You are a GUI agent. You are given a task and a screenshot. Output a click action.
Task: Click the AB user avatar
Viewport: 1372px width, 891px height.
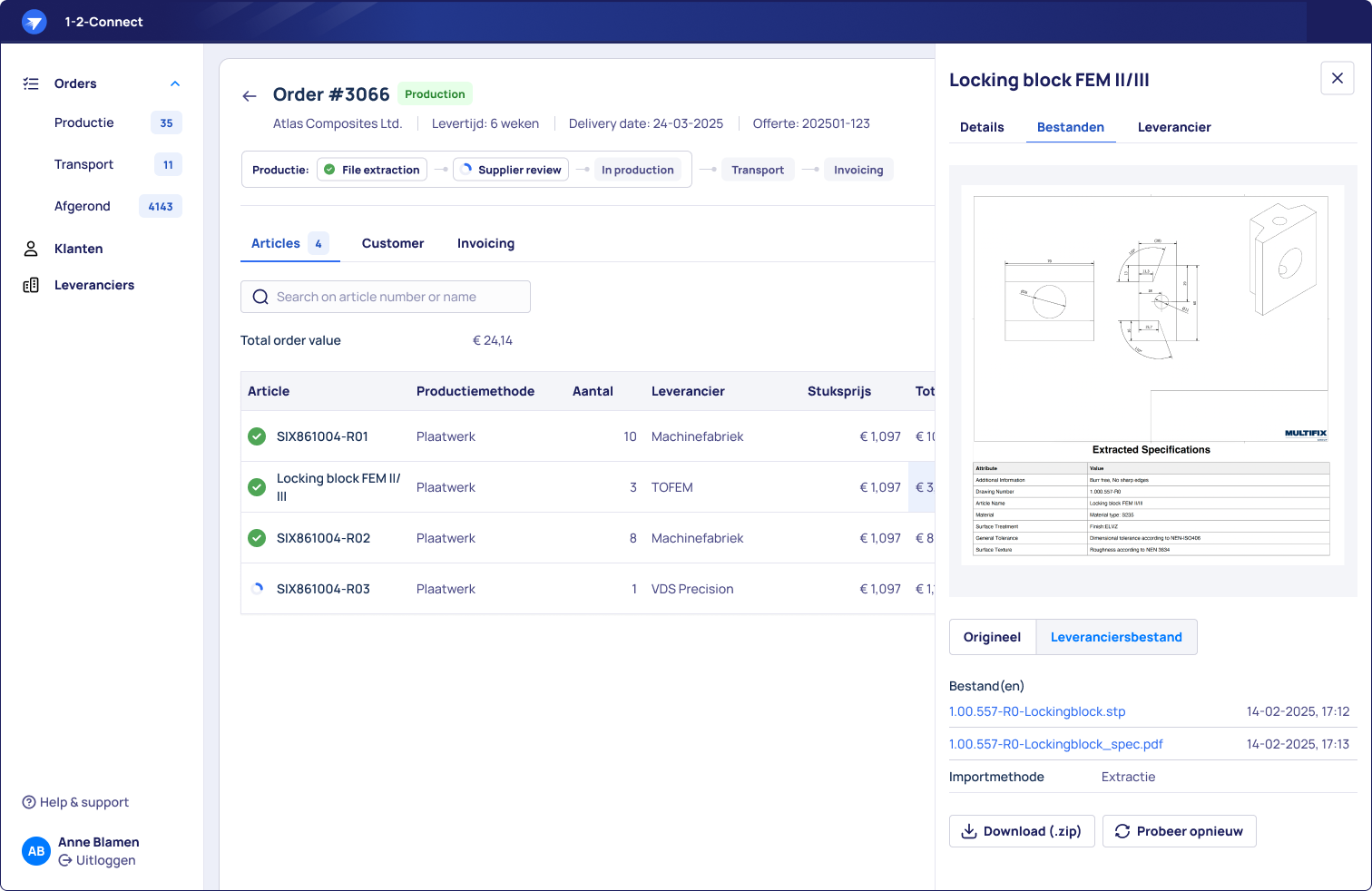point(36,851)
